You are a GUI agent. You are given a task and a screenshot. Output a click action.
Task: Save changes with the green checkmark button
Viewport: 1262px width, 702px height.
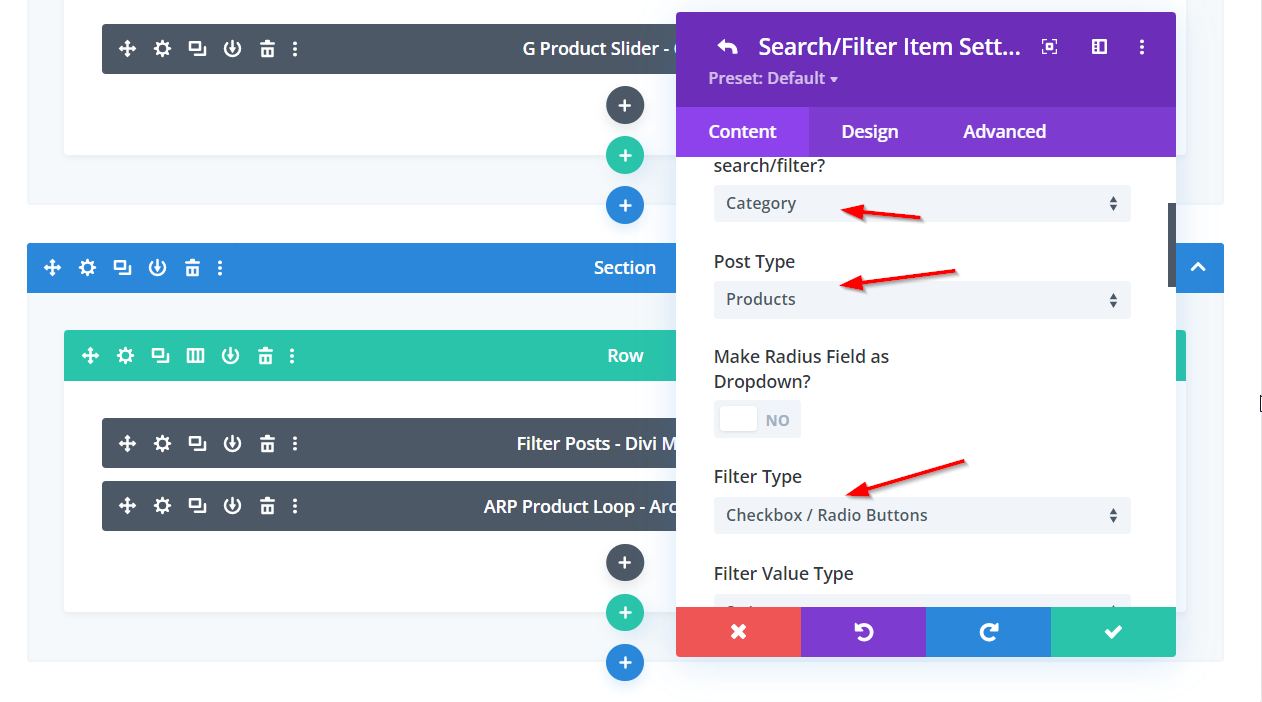(x=1113, y=632)
